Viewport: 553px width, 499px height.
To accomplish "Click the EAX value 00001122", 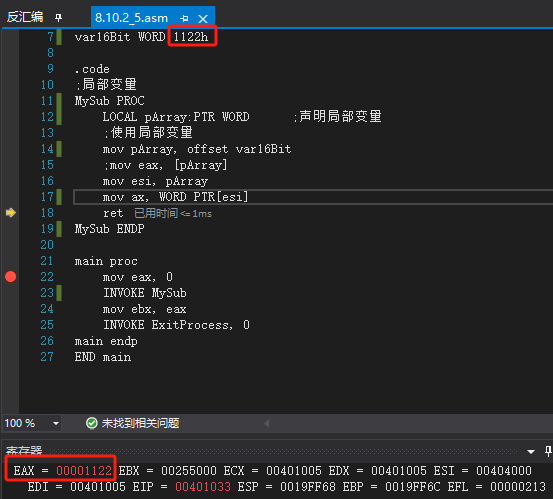I will (84, 471).
